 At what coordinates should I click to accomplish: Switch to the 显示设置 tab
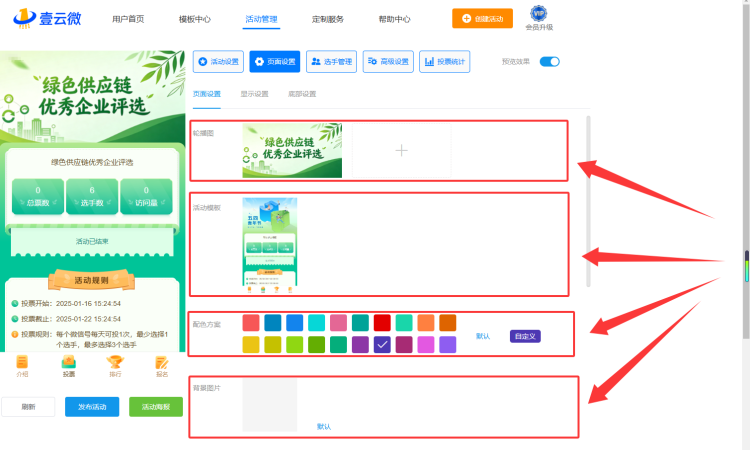[254, 94]
